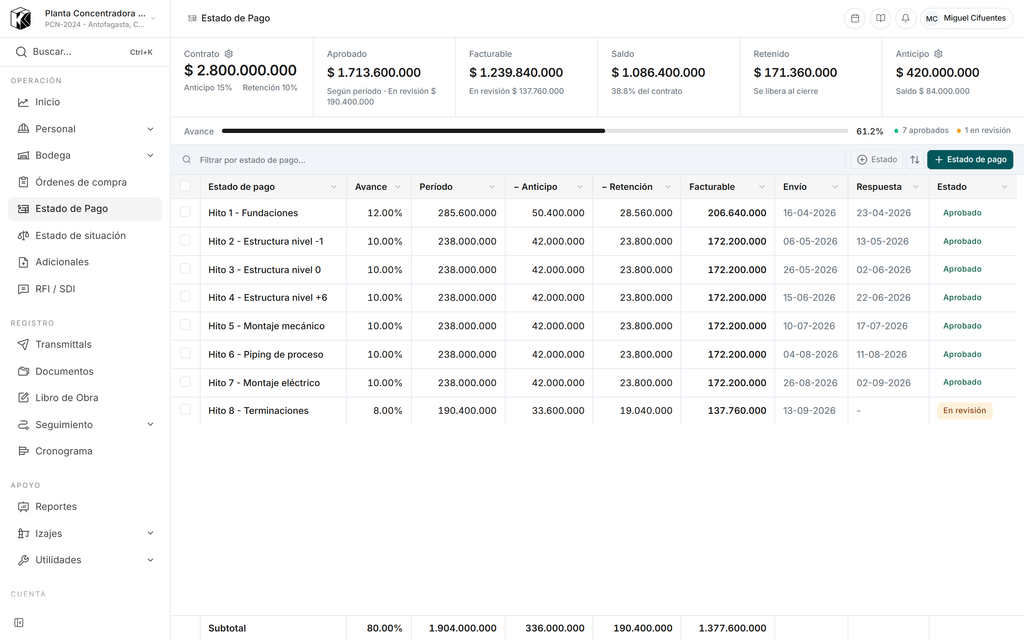Open the Buscar search box
The width and height of the screenshot is (1024, 640).
coord(85,52)
